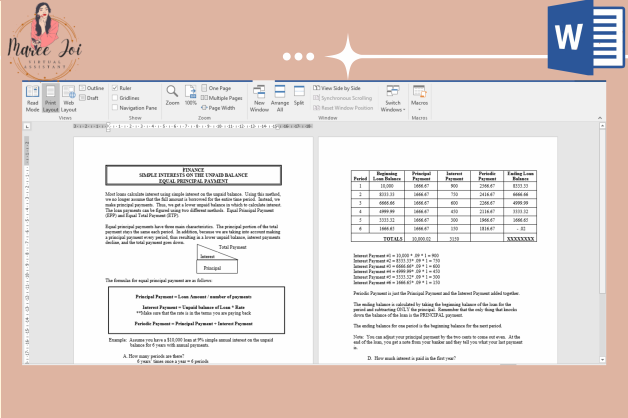Click Arrange All windows
628x418 pixels.
pos(280,98)
